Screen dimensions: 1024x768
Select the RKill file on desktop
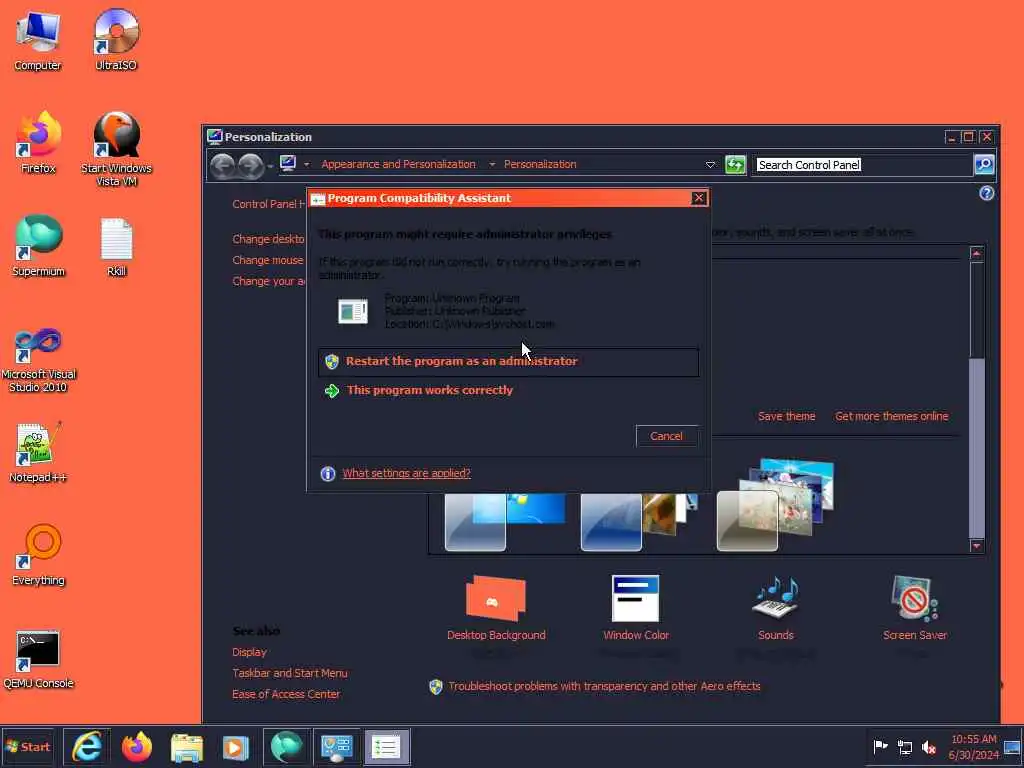[x=116, y=247]
